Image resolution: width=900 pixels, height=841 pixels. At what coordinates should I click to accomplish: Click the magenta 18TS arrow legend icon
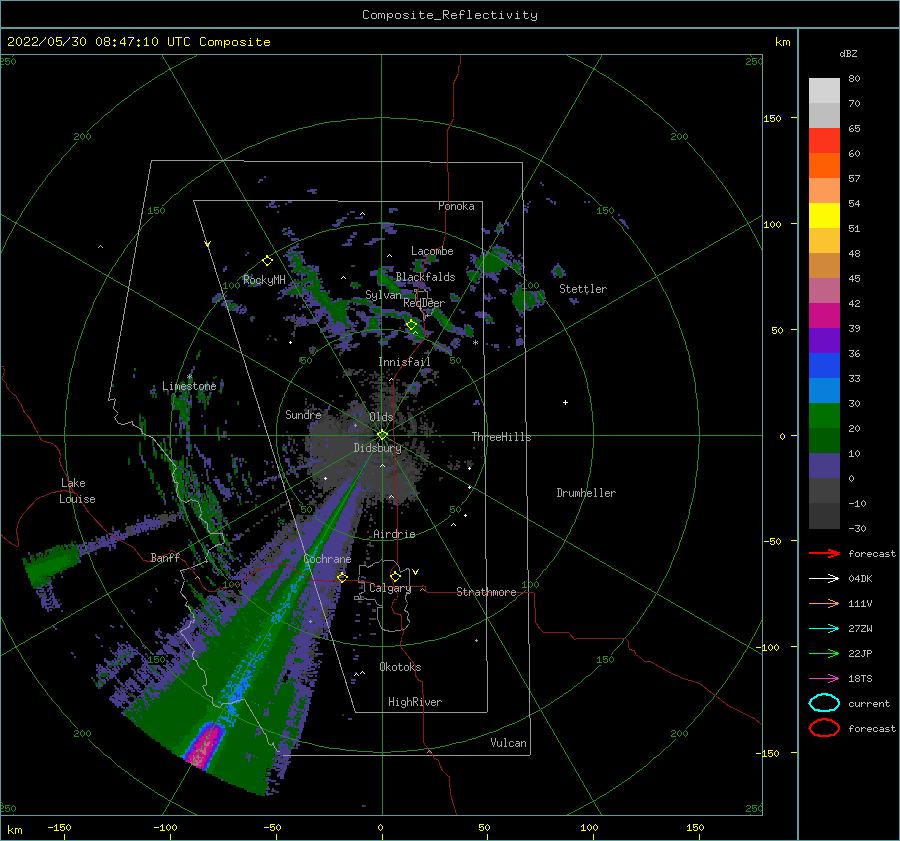click(x=824, y=679)
